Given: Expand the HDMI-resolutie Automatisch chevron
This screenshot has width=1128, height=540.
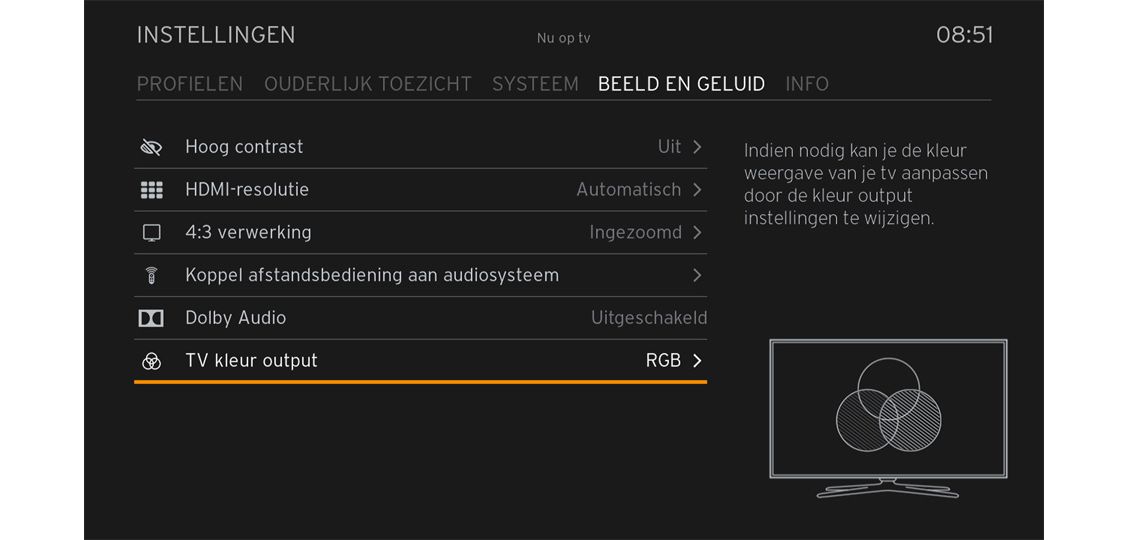Looking at the screenshot, I should pyautogui.click(x=697, y=190).
